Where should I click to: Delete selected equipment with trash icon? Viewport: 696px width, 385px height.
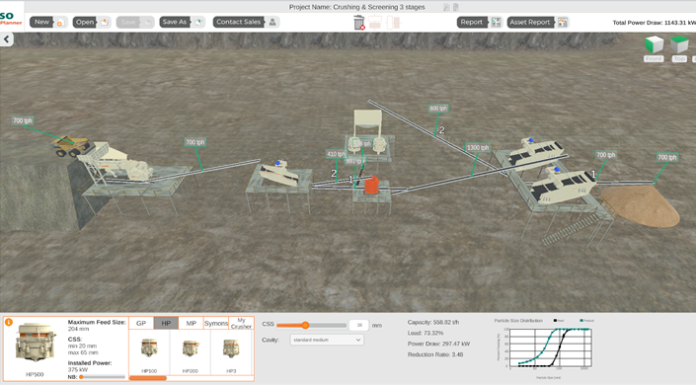pyautogui.click(x=359, y=22)
